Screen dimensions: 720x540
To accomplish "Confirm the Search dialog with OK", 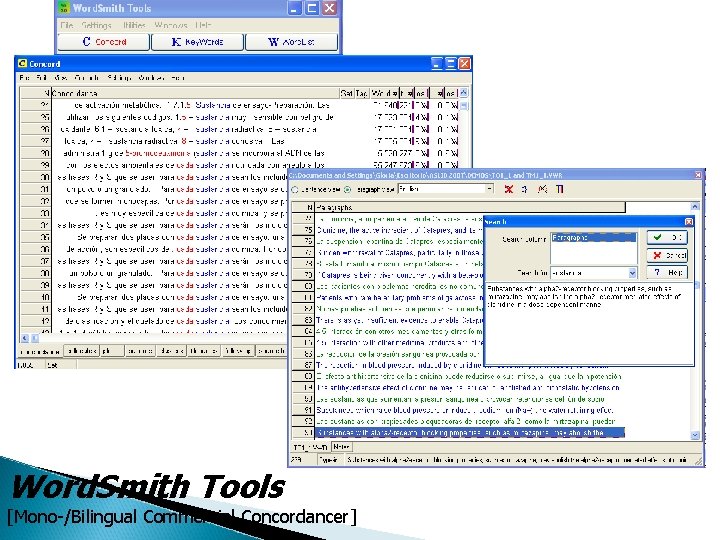I will [x=667, y=237].
